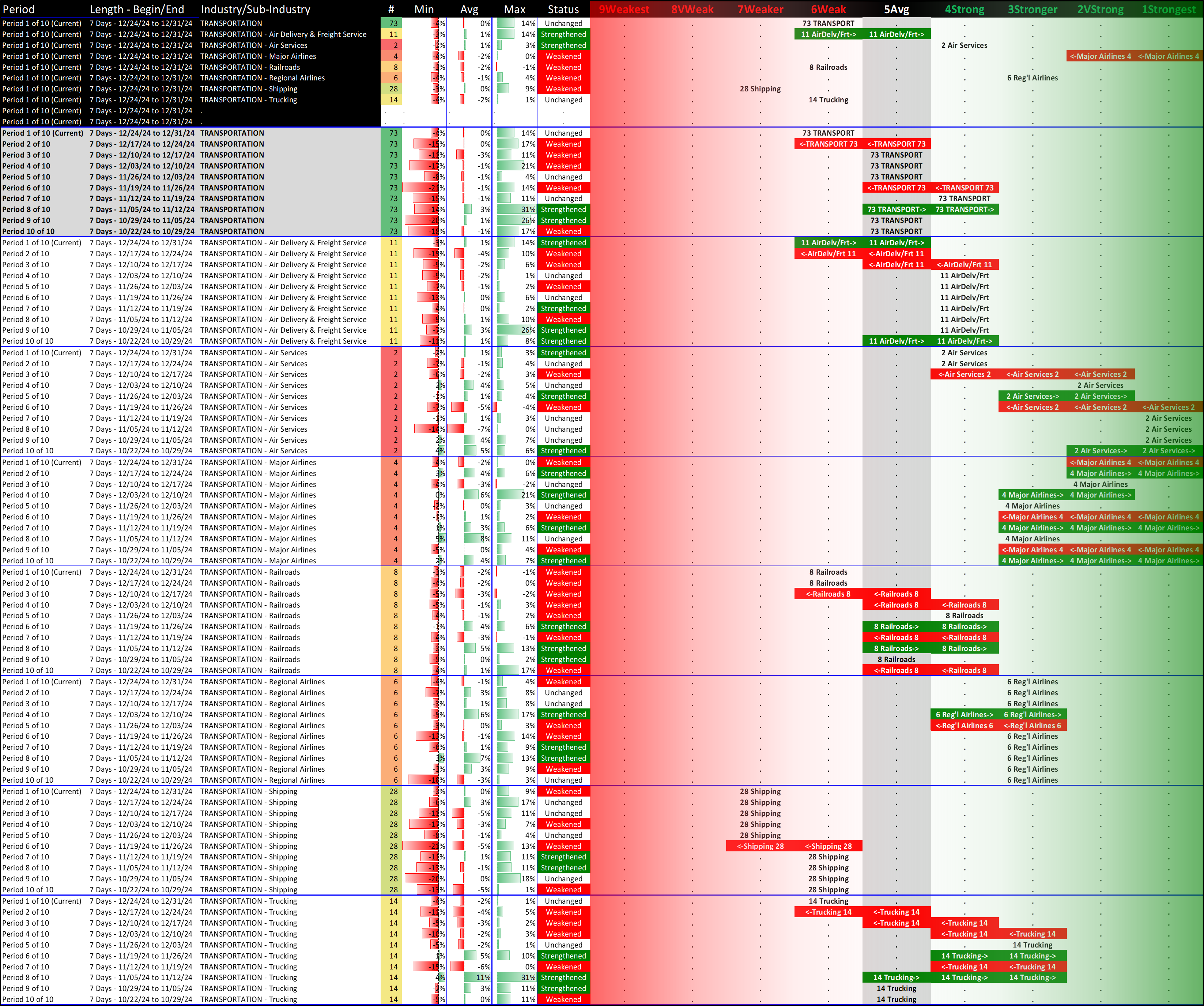This screenshot has height=1006, width=1204.
Task: Click '14 Trucking->' cell in 5Avg column
Action: pyautogui.click(x=896, y=977)
